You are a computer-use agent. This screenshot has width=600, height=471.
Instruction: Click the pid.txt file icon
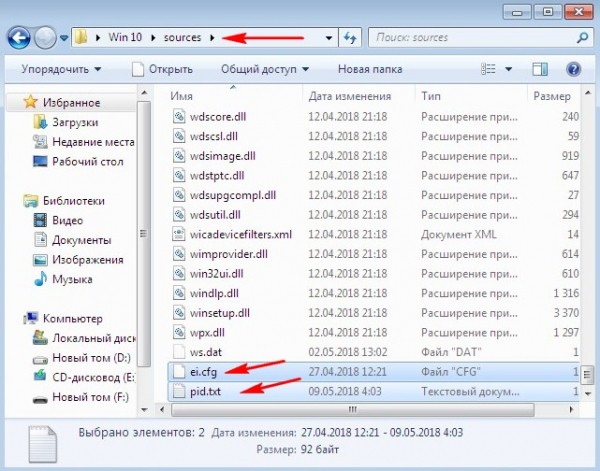coord(179,391)
